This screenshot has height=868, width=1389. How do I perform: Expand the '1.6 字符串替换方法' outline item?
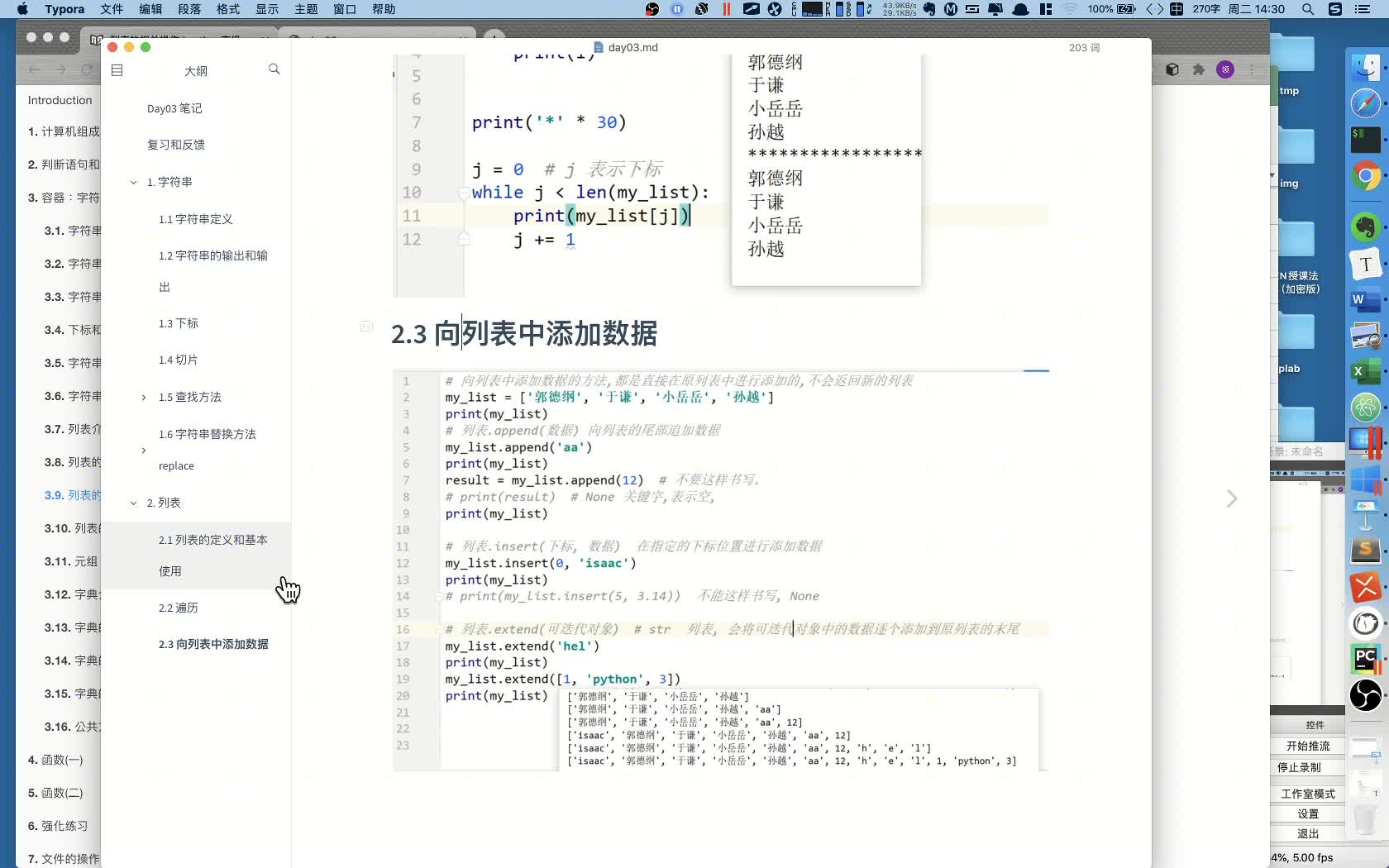pyautogui.click(x=144, y=451)
